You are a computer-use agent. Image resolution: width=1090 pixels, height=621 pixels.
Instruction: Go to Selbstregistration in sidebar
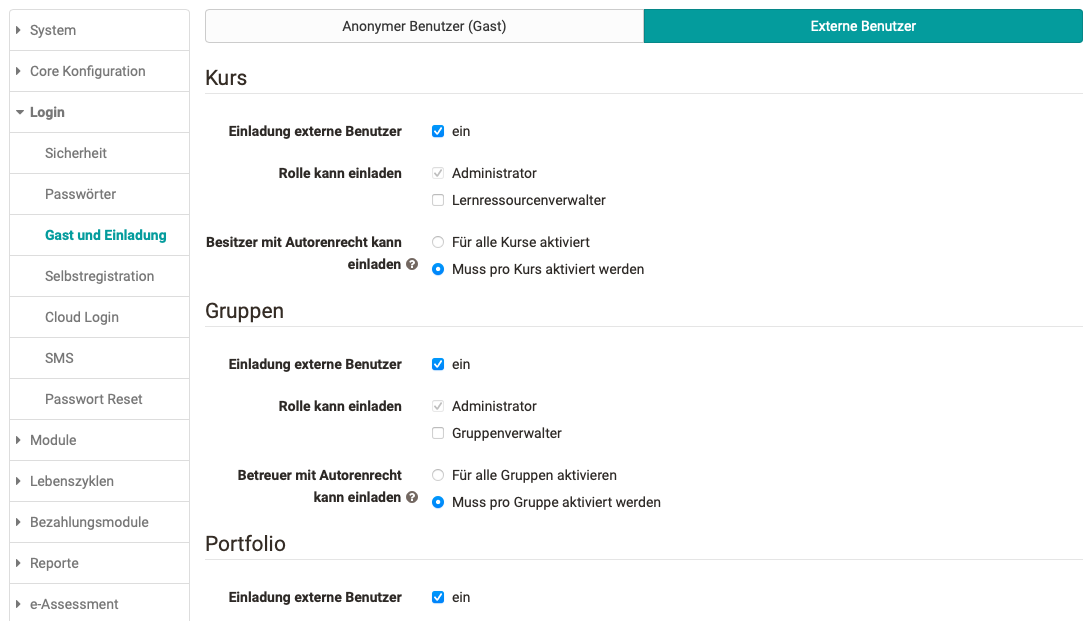tap(99, 276)
